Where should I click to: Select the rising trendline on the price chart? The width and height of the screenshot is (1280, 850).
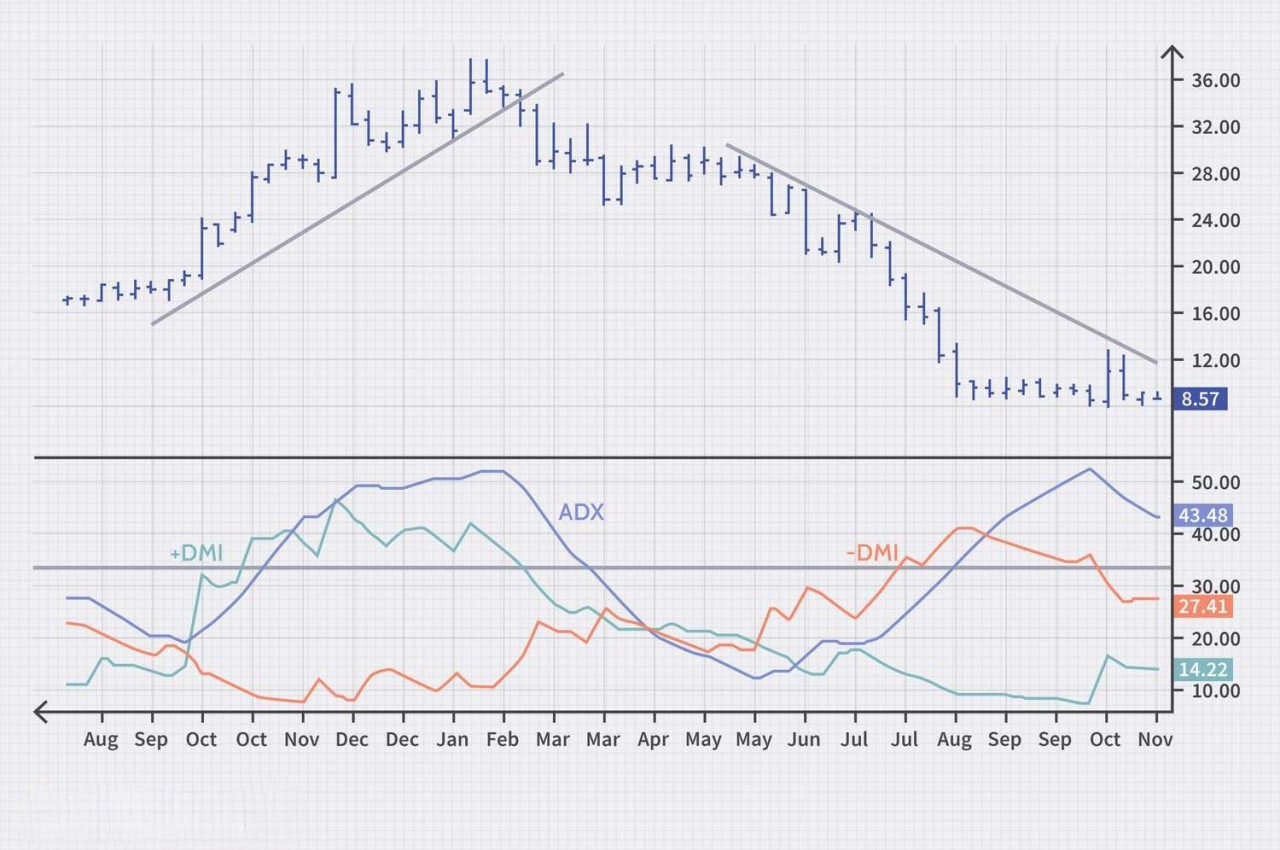(x=357, y=199)
